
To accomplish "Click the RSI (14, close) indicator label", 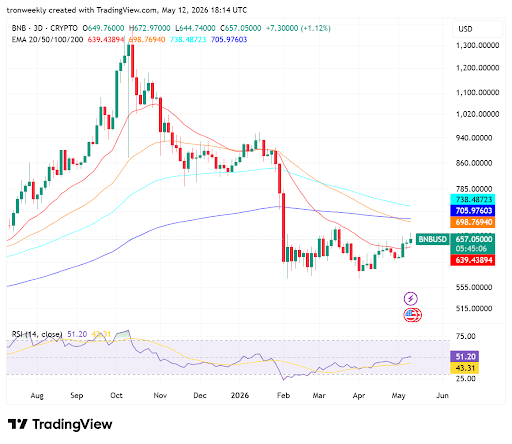I will [x=37, y=334].
